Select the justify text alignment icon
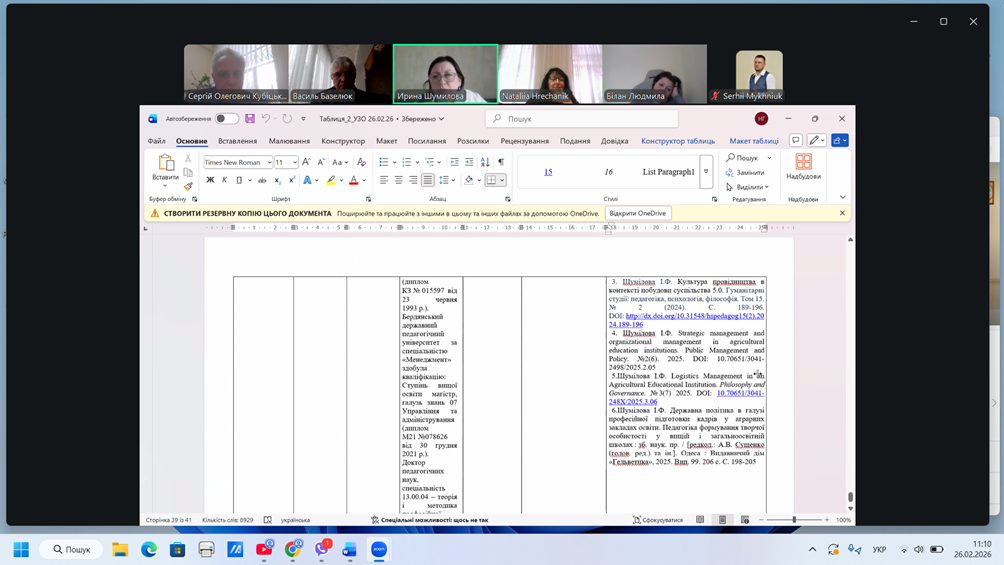This screenshot has width=1004, height=565. (428, 181)
